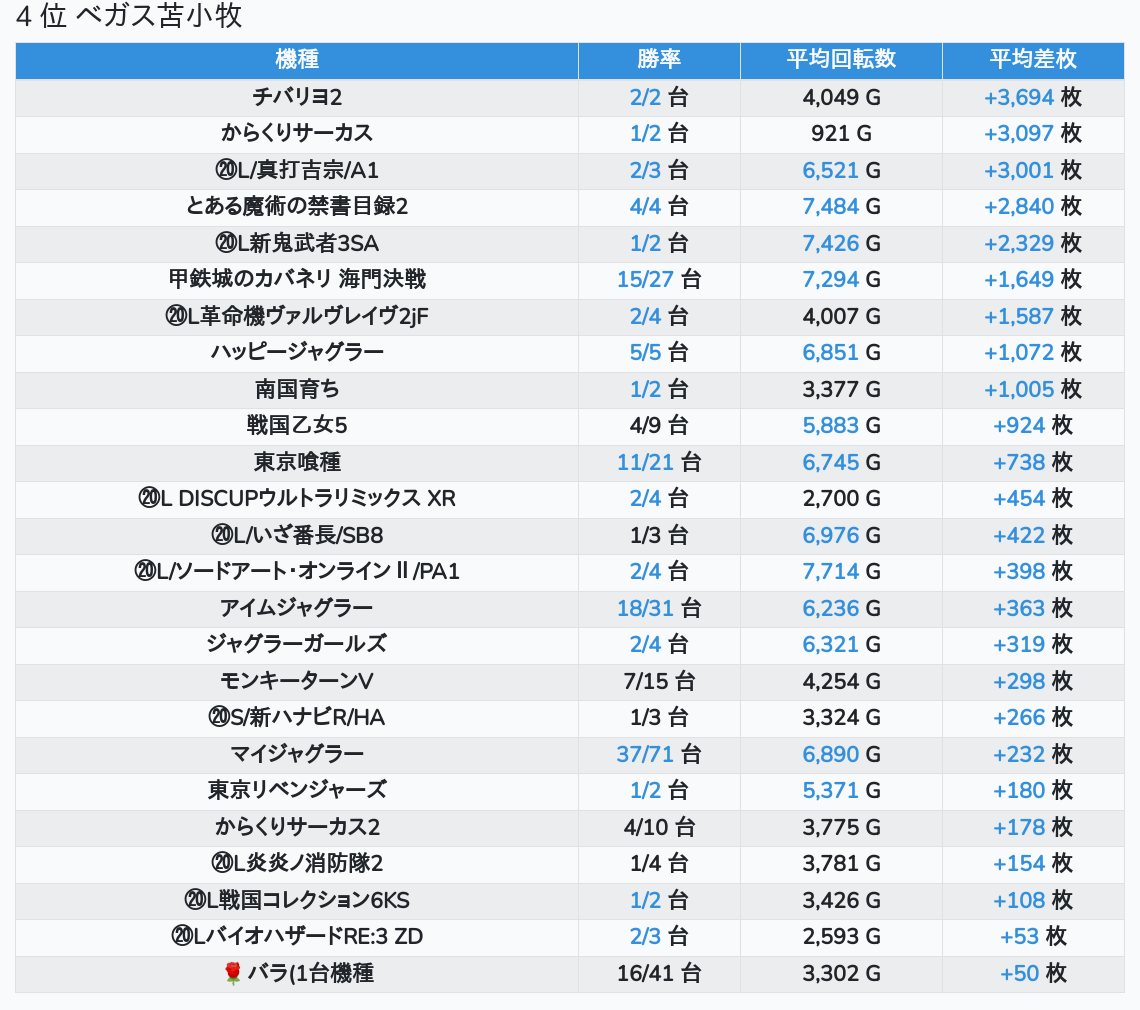Select the ⑳L戦国コレクション6KS cell
This screenshot has height=1010, width=1140.
pos(297,901)
